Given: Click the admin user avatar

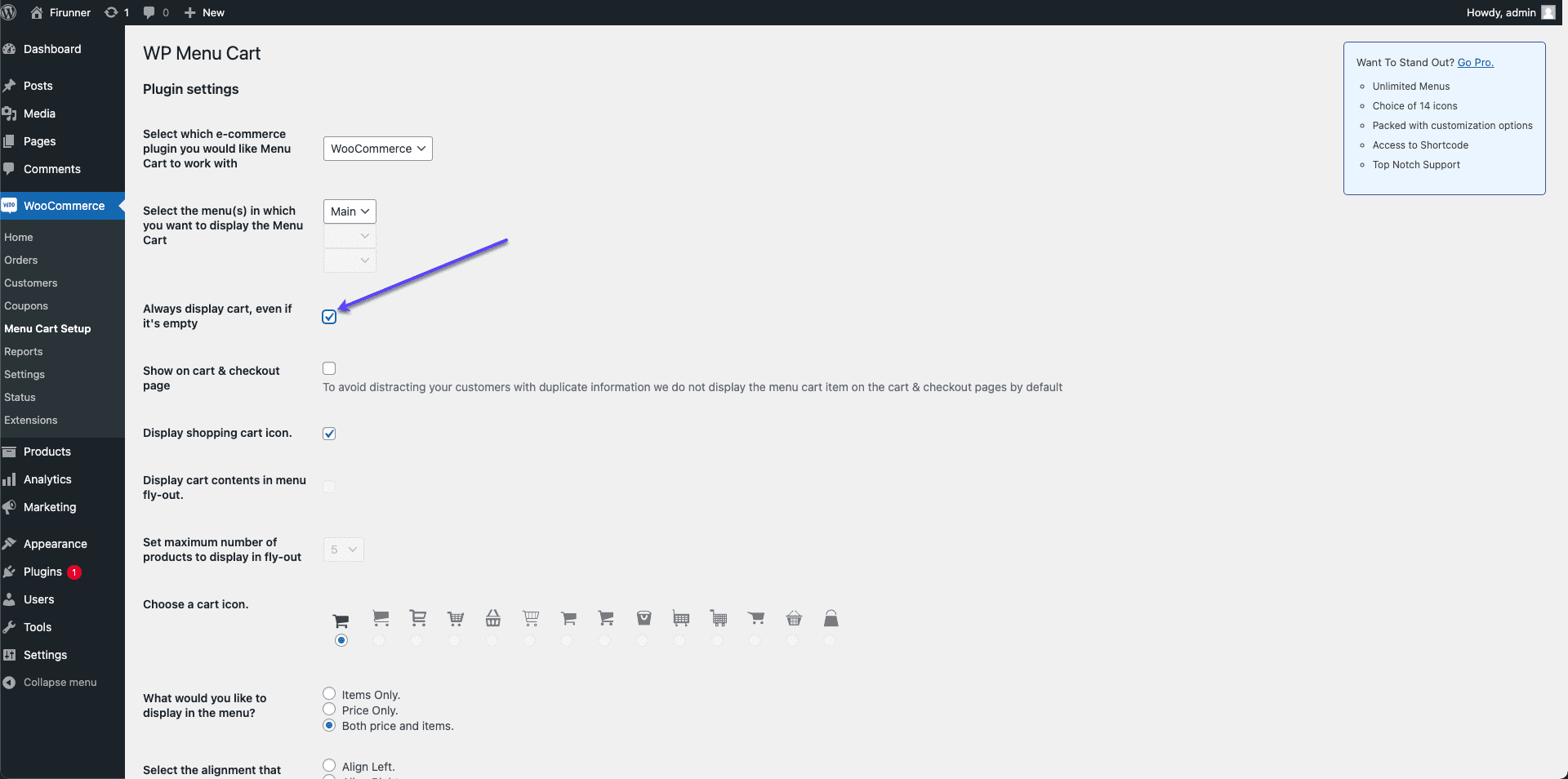Looking at the screenshot, I should click(1548, 12).
